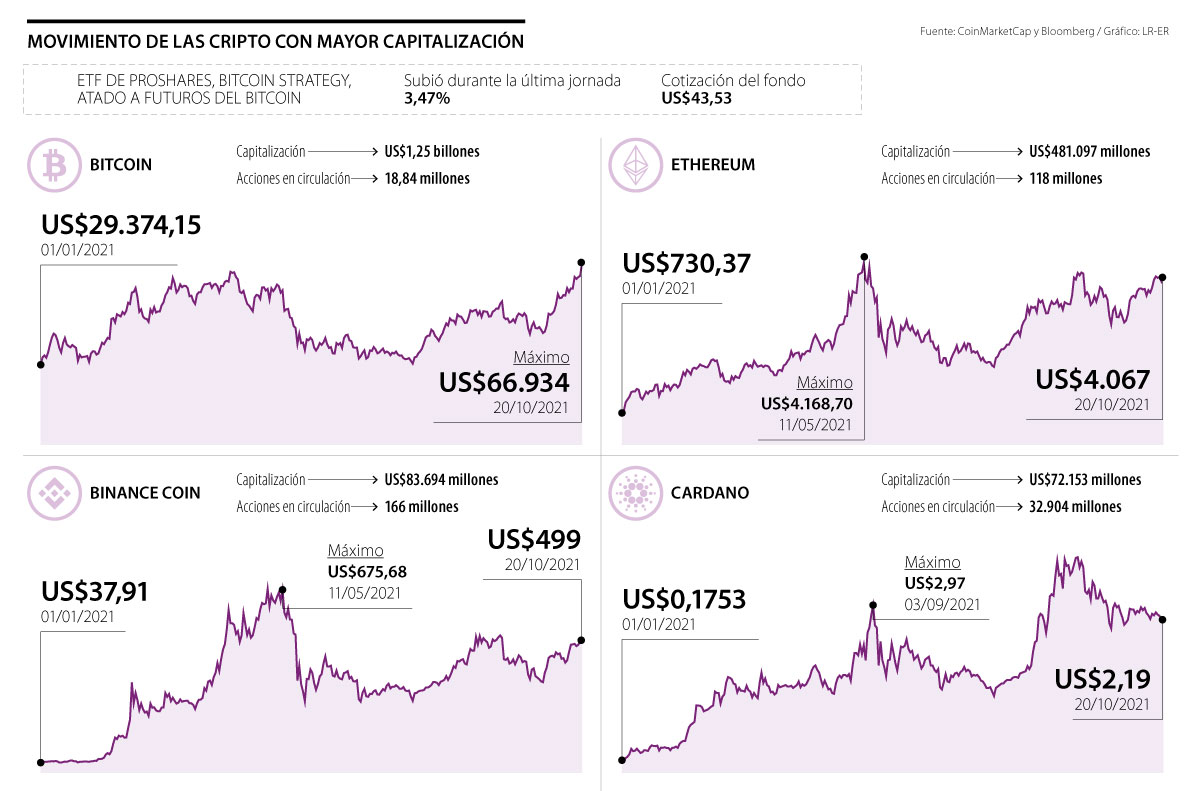This screenshot has height=791, width=1200.
Task: Click the Cardano chart's 20/10/2021 endpoint dot
Action: (1162, 620)
